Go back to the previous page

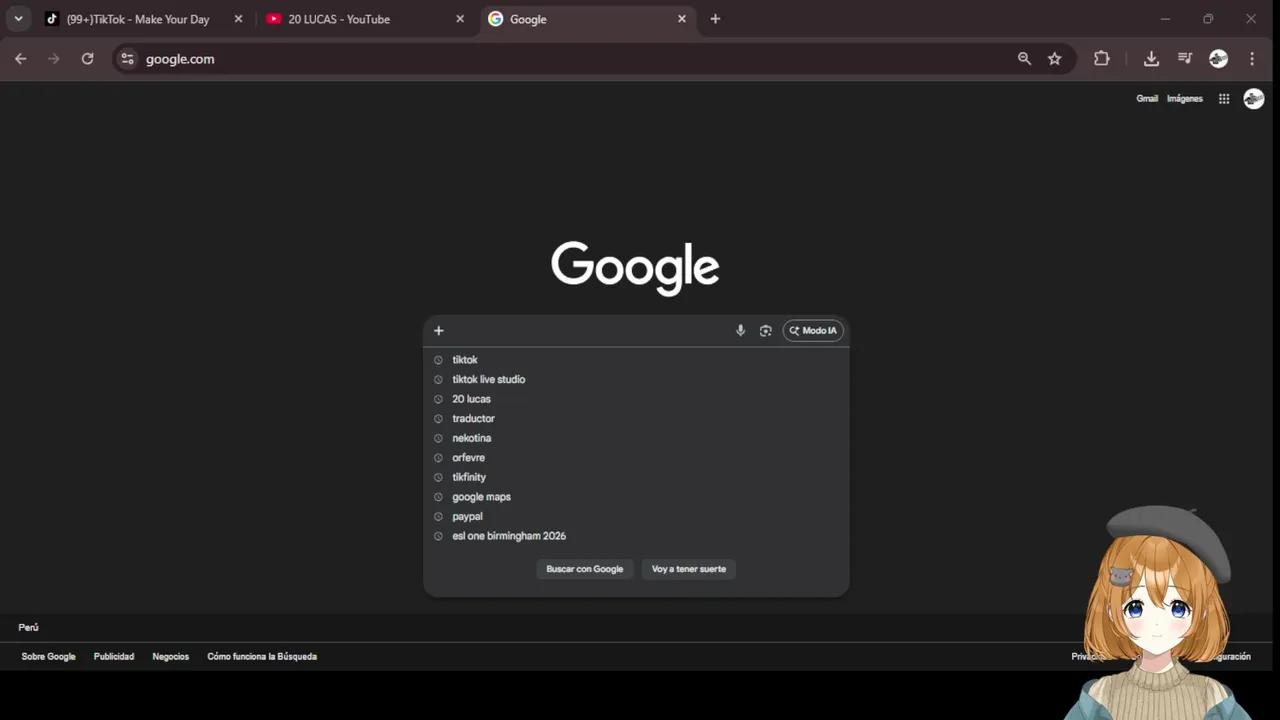tap(21, 59)
